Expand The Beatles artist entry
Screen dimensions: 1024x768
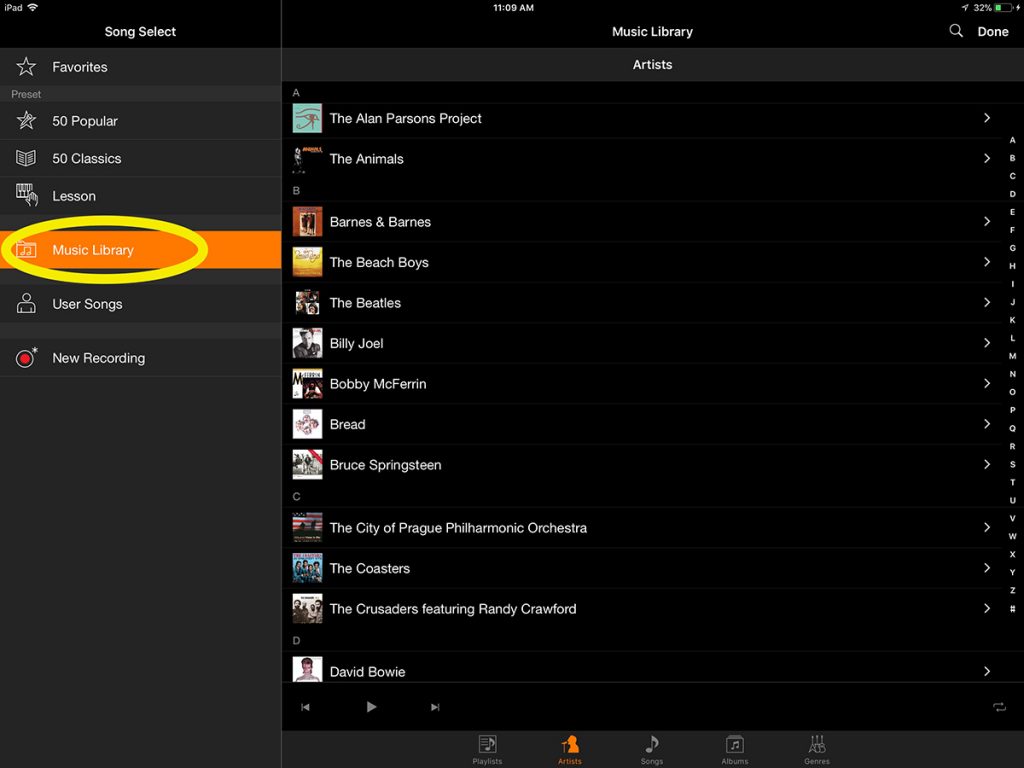(988, 302)
